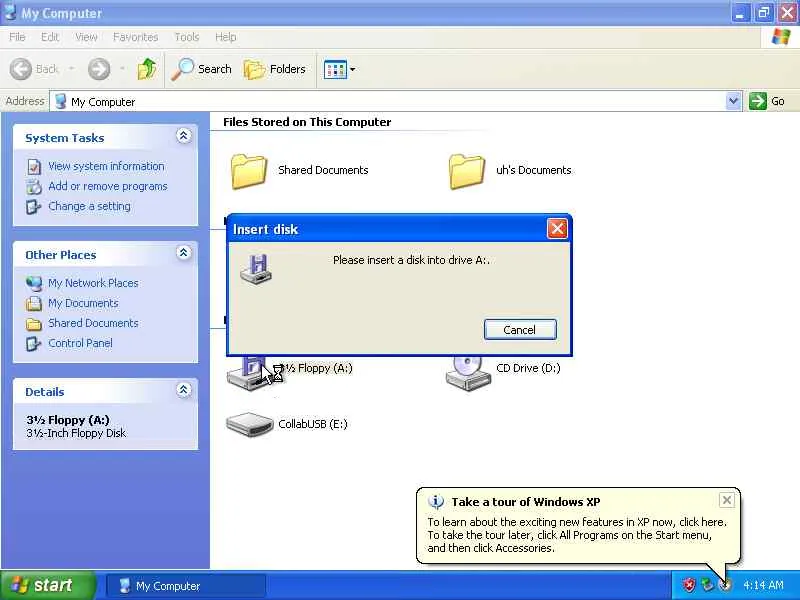The width and height of the screenshot is (800, 600).
Task: Dismiss the Windows XP tour balloon
Action: (x=727, y=500)
